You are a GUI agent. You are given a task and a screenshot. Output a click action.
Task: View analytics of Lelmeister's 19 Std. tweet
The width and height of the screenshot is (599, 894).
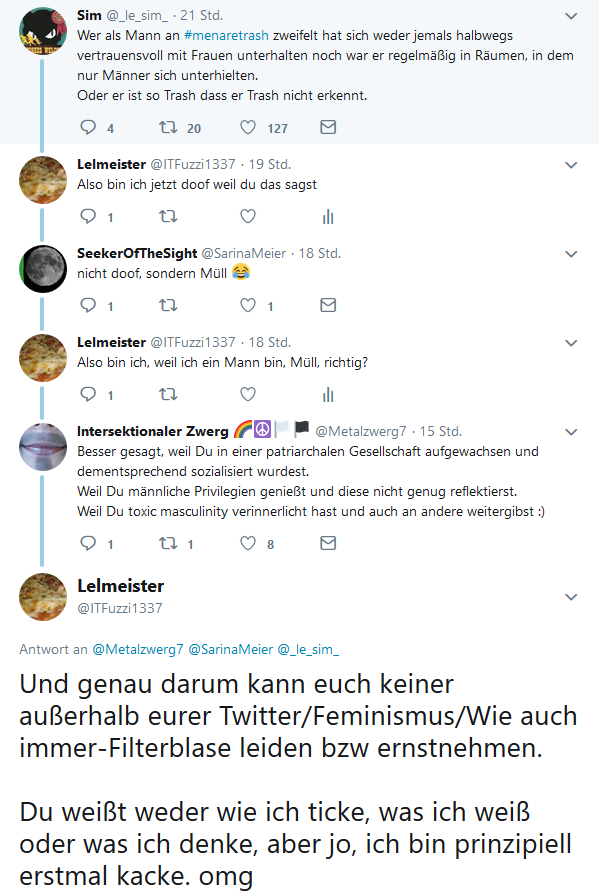point(328,217)
